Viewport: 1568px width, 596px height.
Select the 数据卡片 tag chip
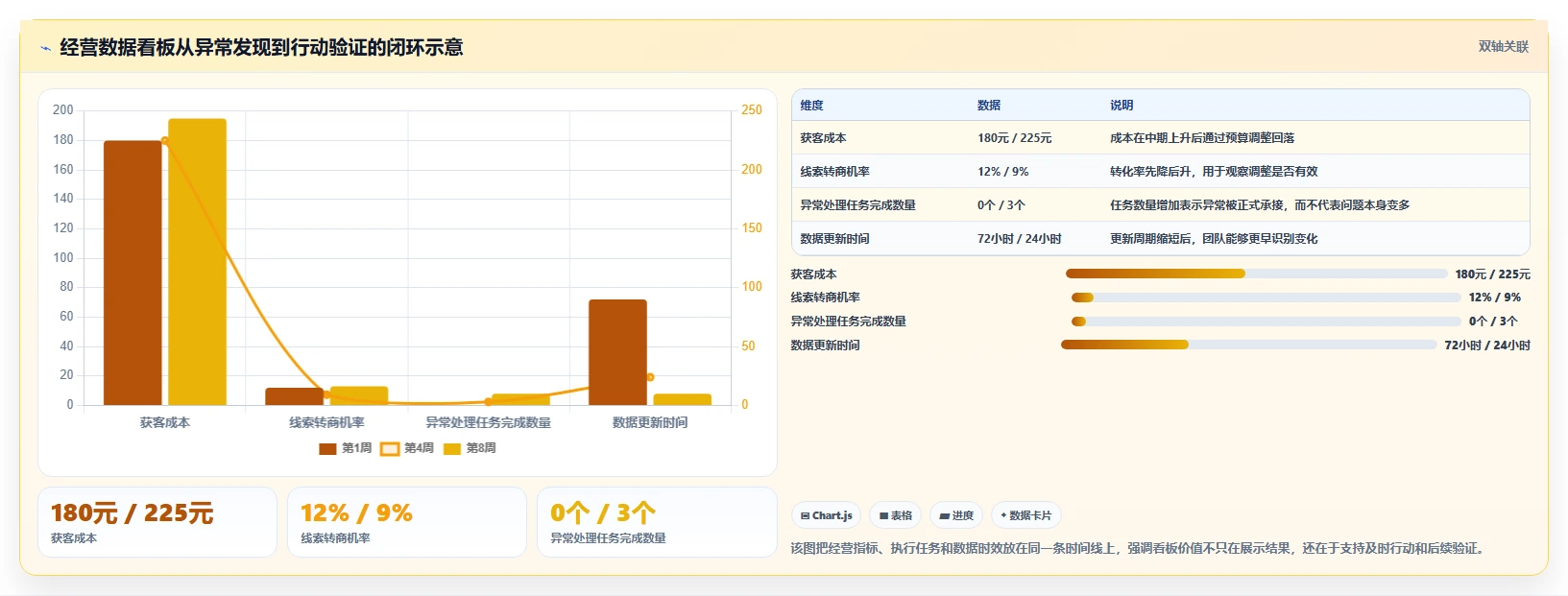(x=1026, y=515)
